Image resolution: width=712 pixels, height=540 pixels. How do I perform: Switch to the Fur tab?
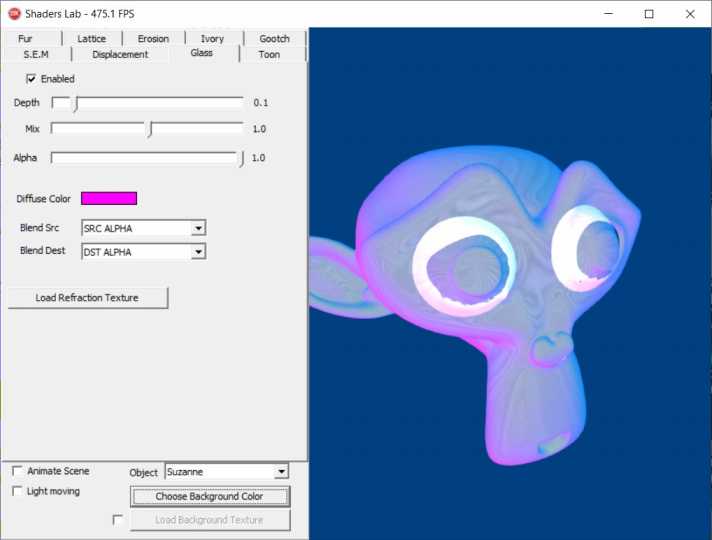[x=32, y=39]
